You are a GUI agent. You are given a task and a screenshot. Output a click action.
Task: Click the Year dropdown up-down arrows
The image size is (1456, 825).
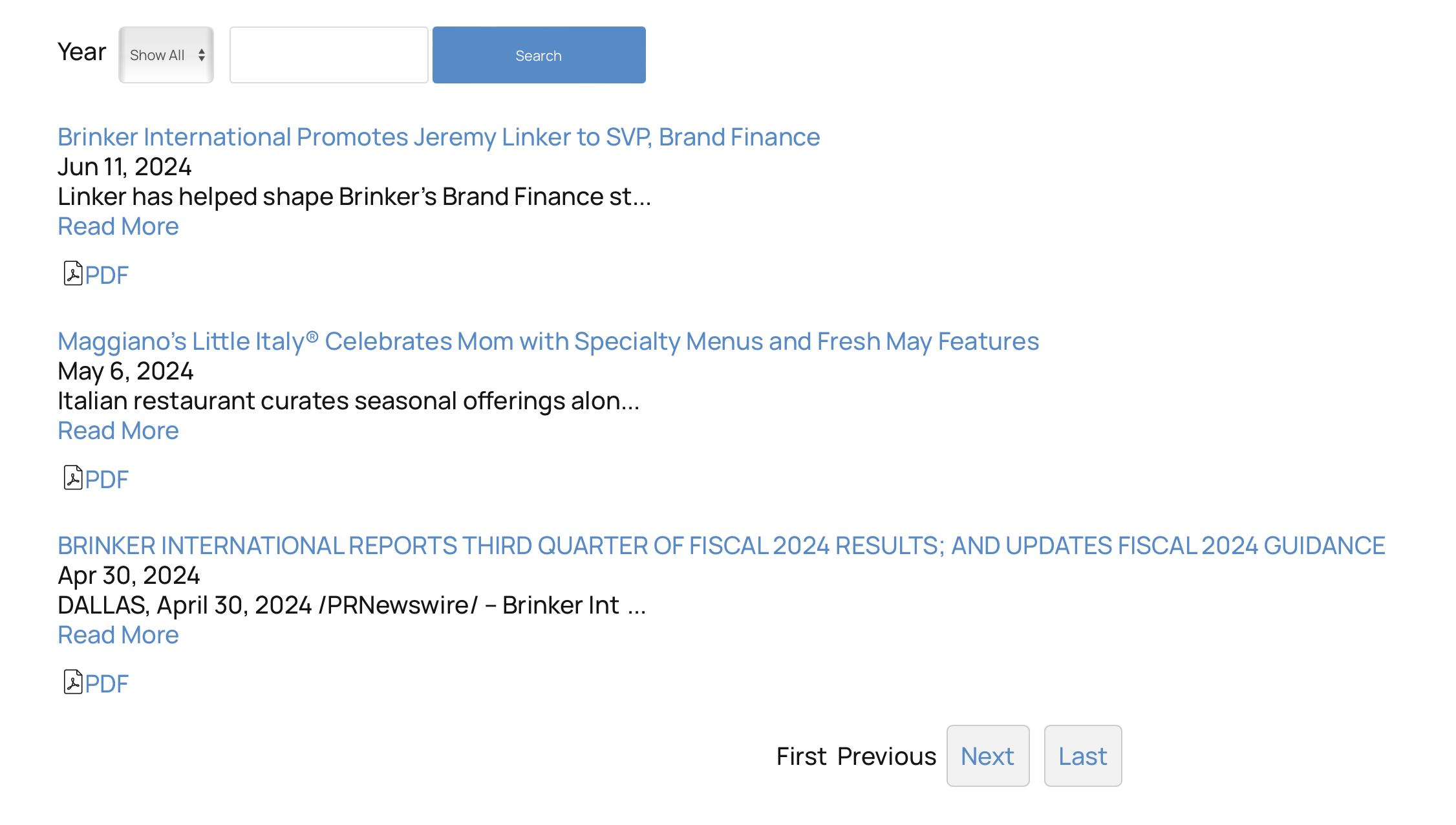202,55
